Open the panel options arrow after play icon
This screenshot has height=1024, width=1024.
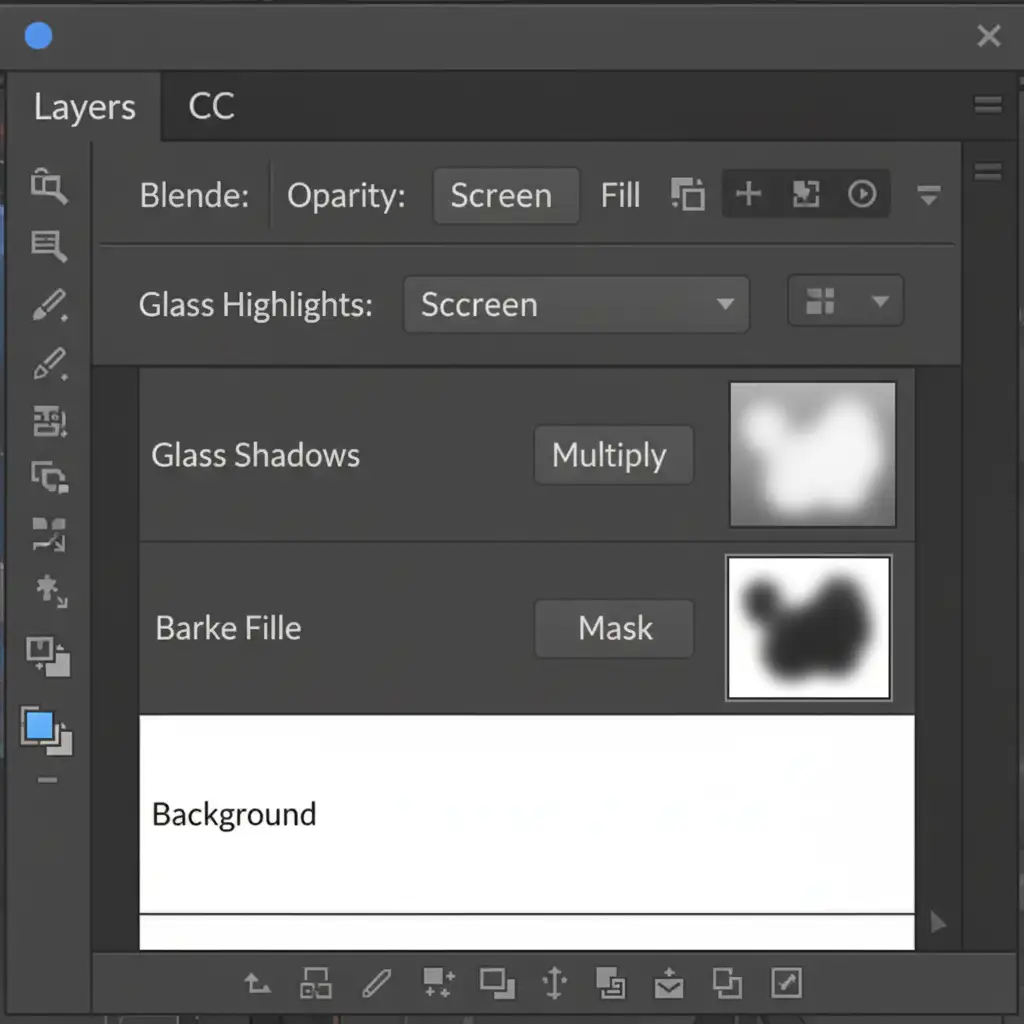coord(928,195)
